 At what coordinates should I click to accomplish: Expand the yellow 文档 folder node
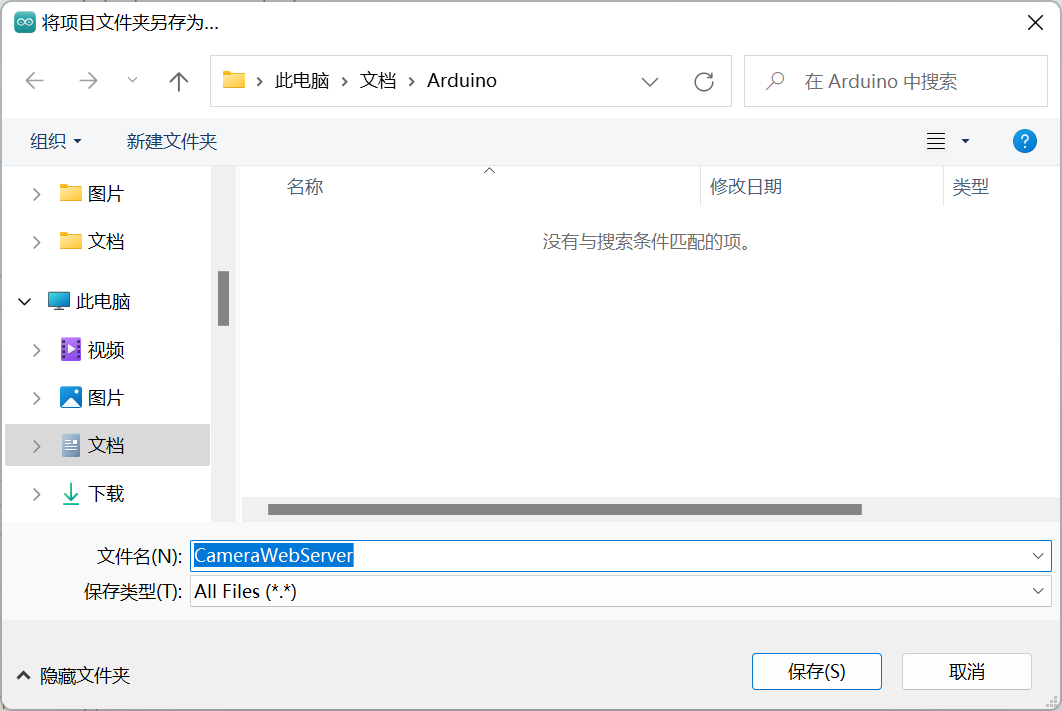(37, 242)
